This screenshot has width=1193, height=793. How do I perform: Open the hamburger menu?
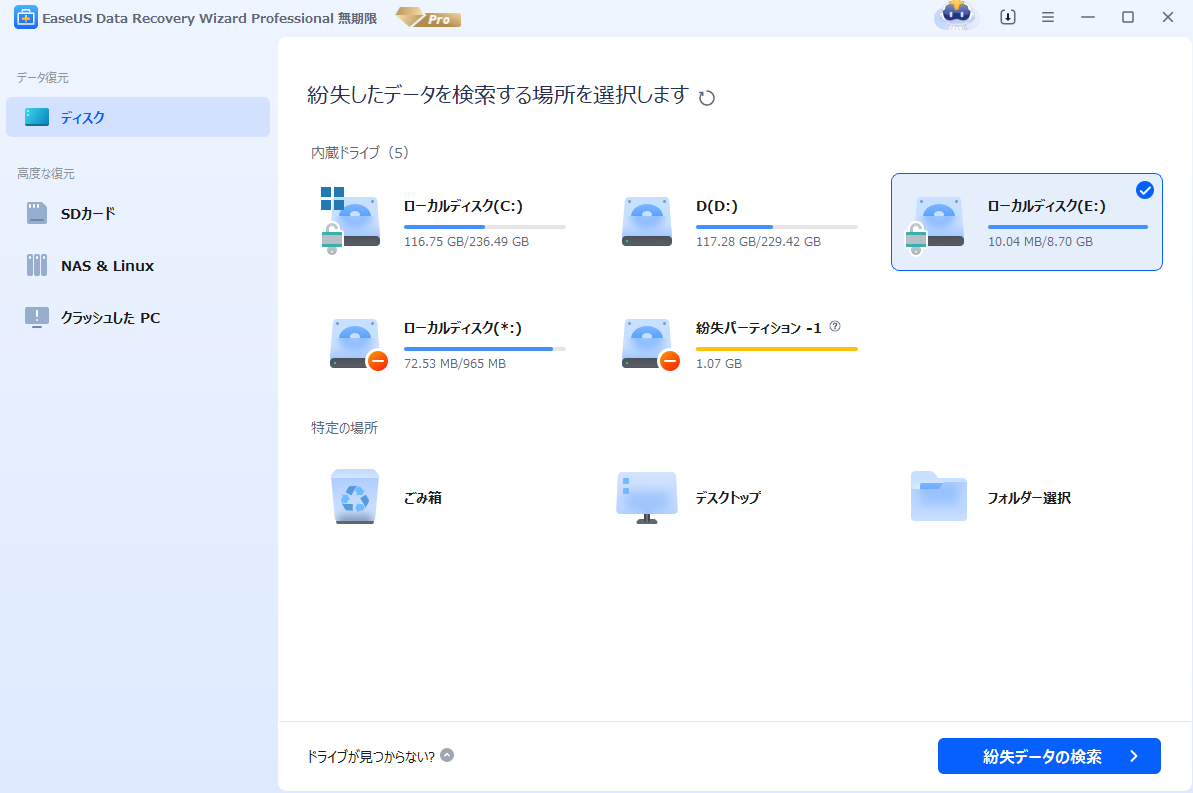pyautogui.click(x=1047, y=17)
